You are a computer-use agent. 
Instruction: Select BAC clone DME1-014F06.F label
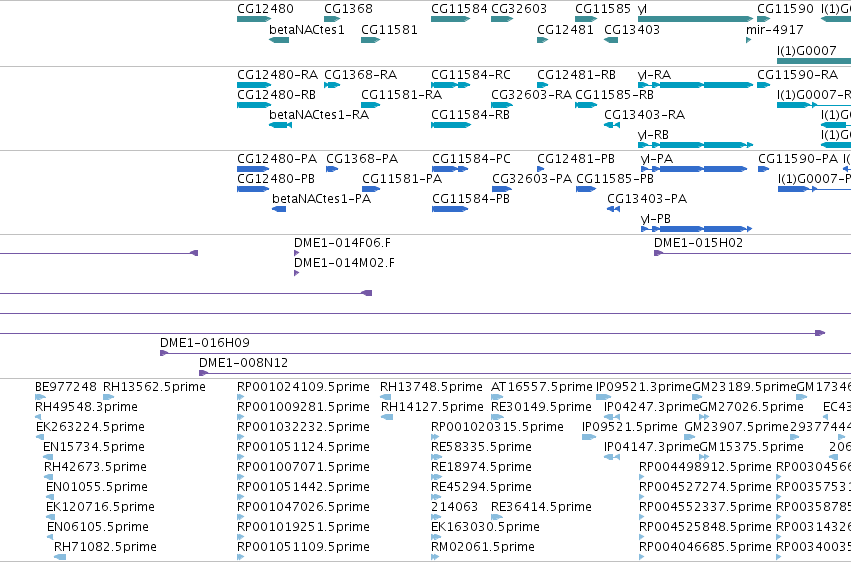342,242
